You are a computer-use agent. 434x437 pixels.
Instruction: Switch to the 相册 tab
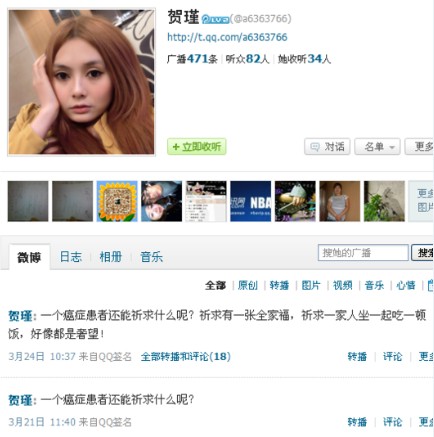[111, 257]
